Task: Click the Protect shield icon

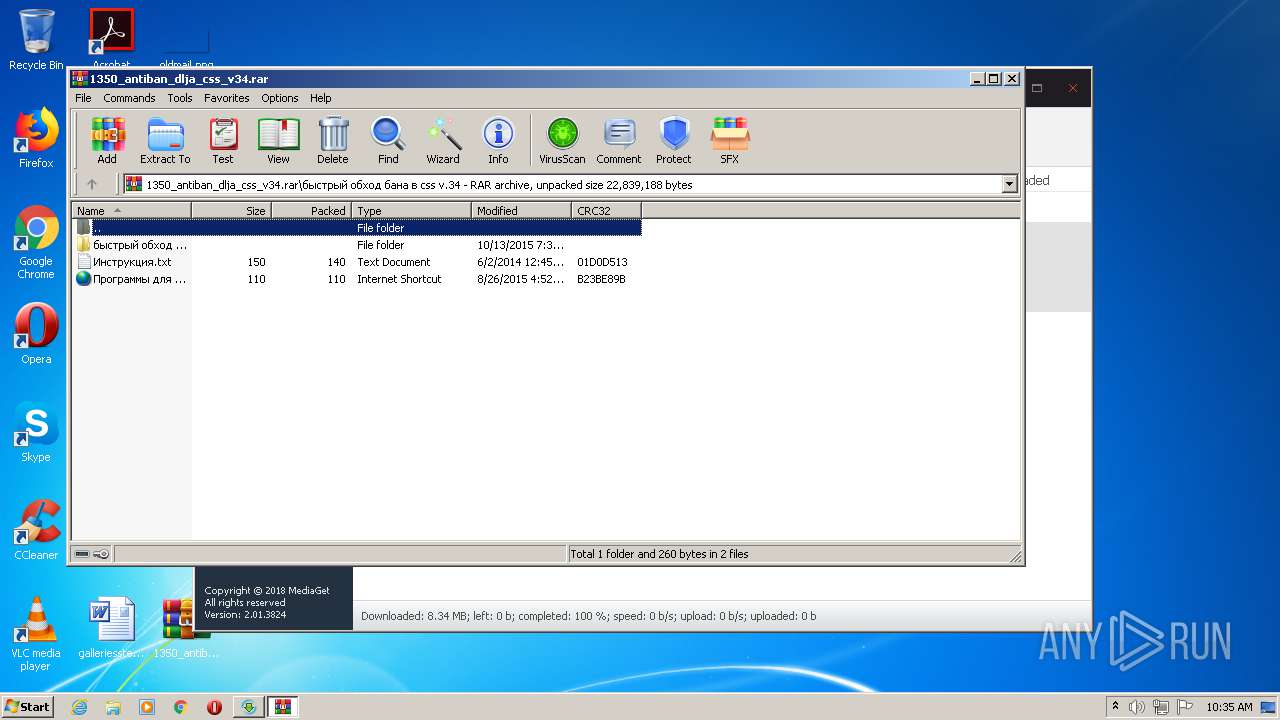Action: 674,141
